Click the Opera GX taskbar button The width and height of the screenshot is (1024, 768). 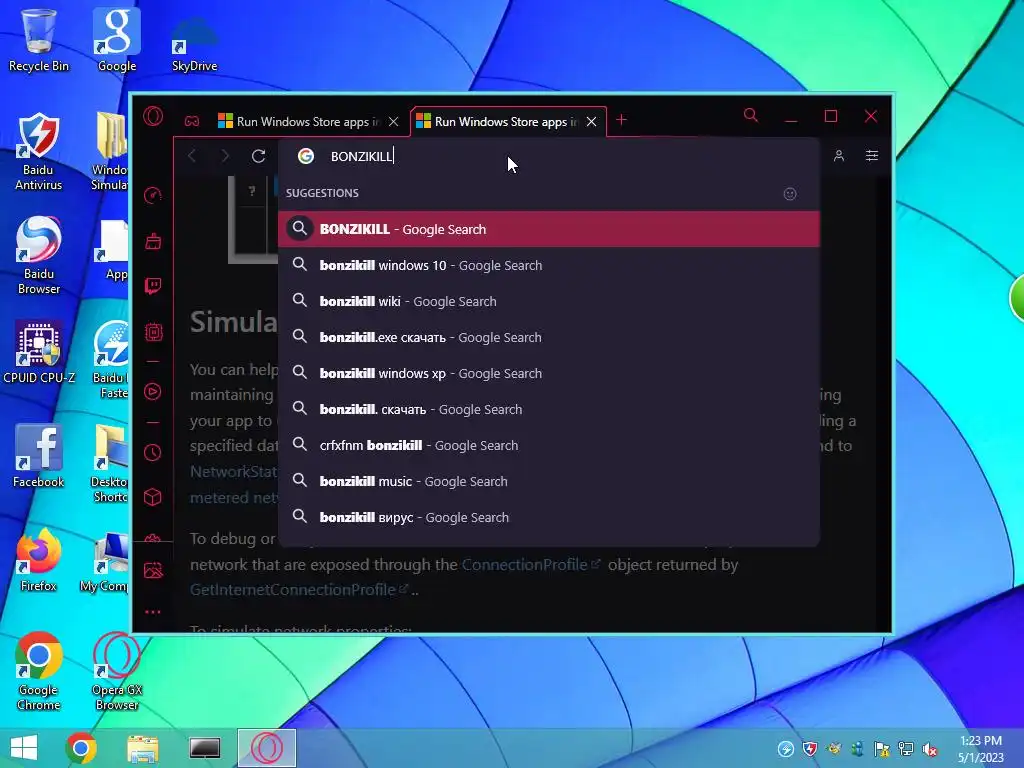[266, 748]
